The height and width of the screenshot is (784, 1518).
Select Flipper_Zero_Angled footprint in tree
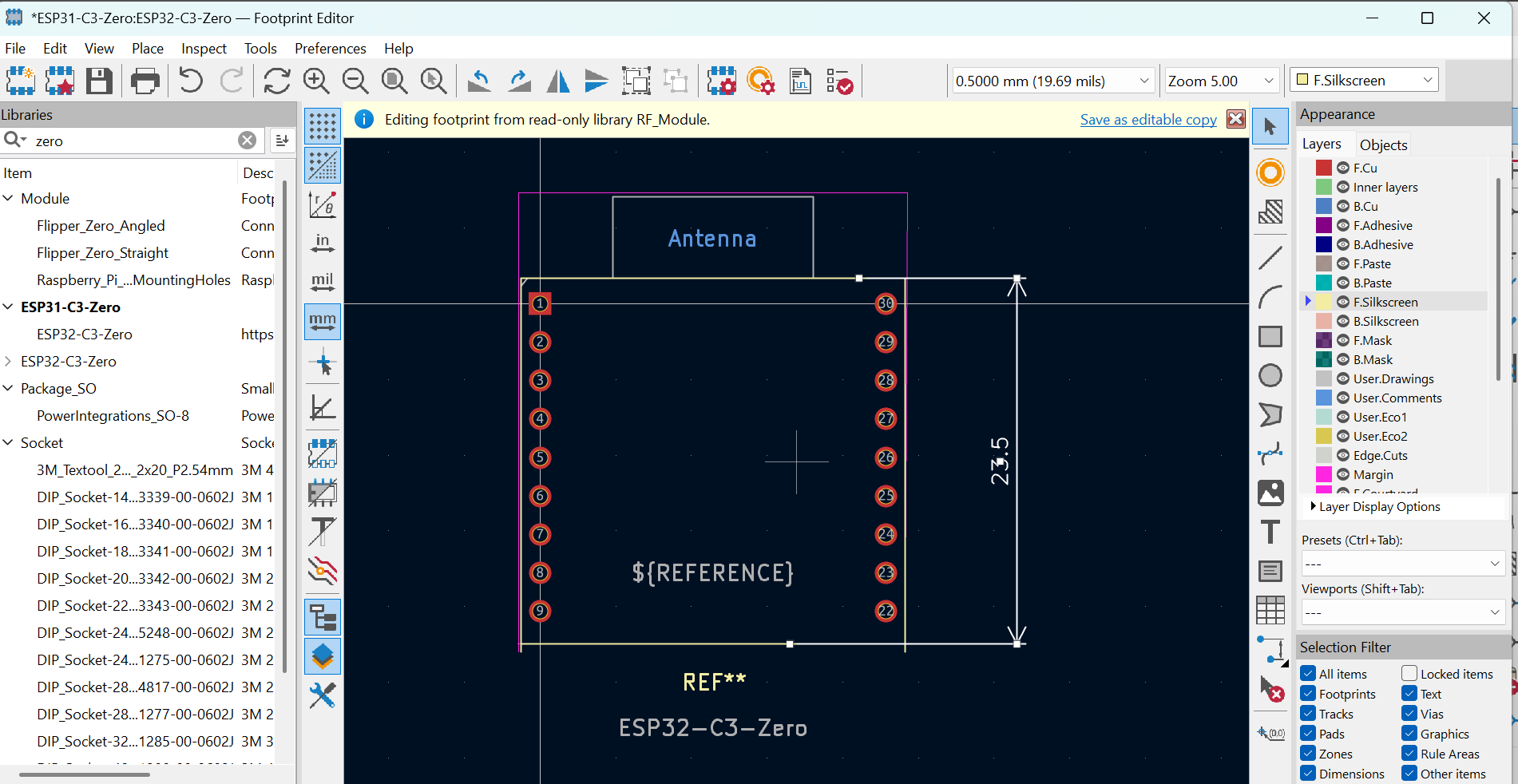pyautogui.click(x=101, y=226)
